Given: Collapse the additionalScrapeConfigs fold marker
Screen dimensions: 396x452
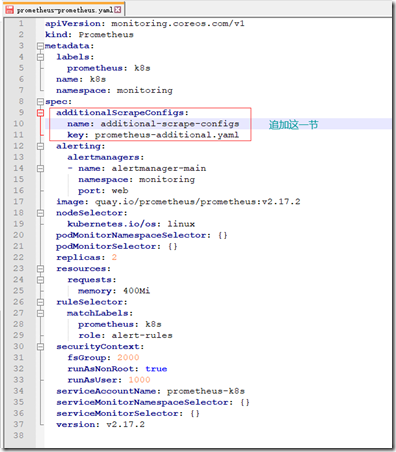Looking at the screenshot, I should [x=40, y=113].
